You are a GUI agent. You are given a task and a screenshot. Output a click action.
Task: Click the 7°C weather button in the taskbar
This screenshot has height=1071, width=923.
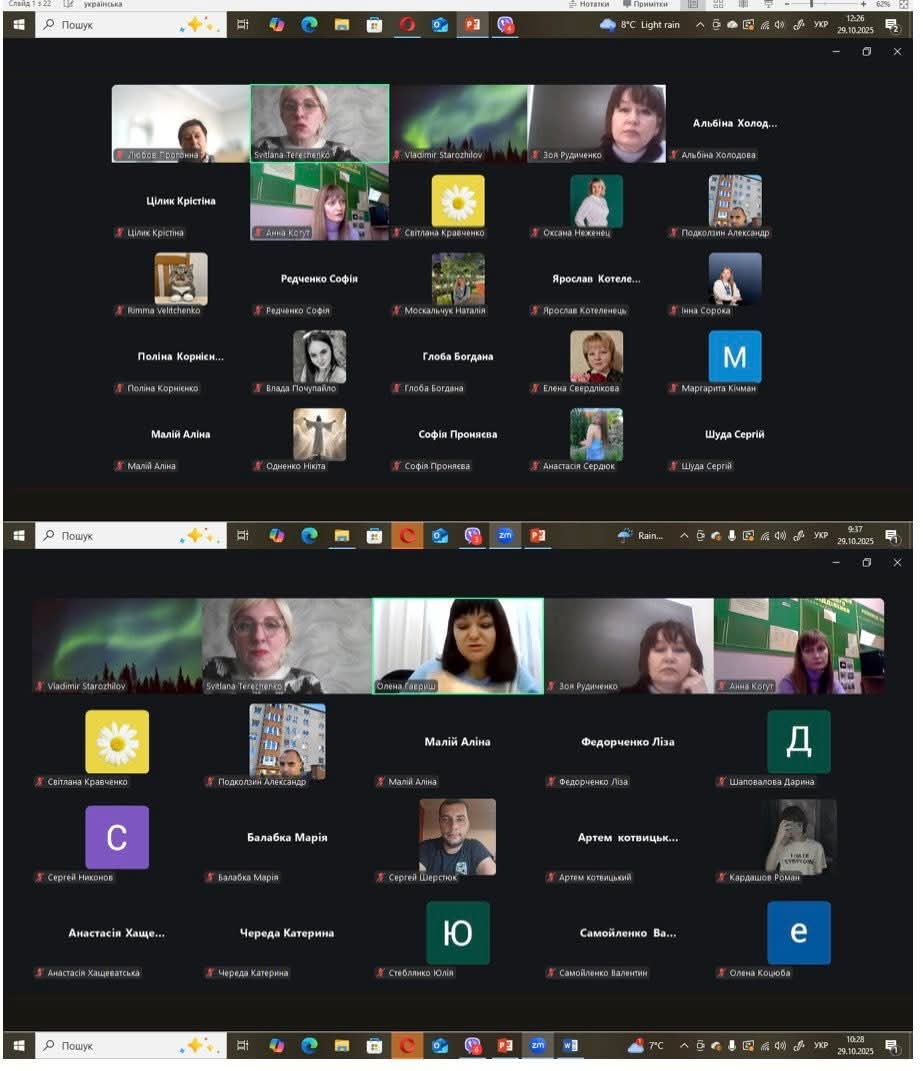click(x=646, y=1046)
